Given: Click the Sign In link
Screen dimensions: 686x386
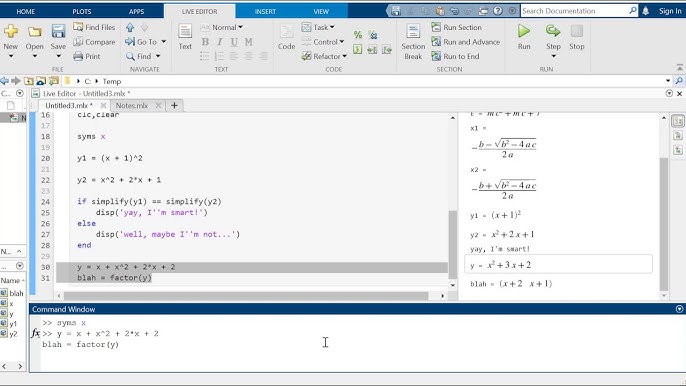Looking at the screenshot, I should [x=670, y=11].
